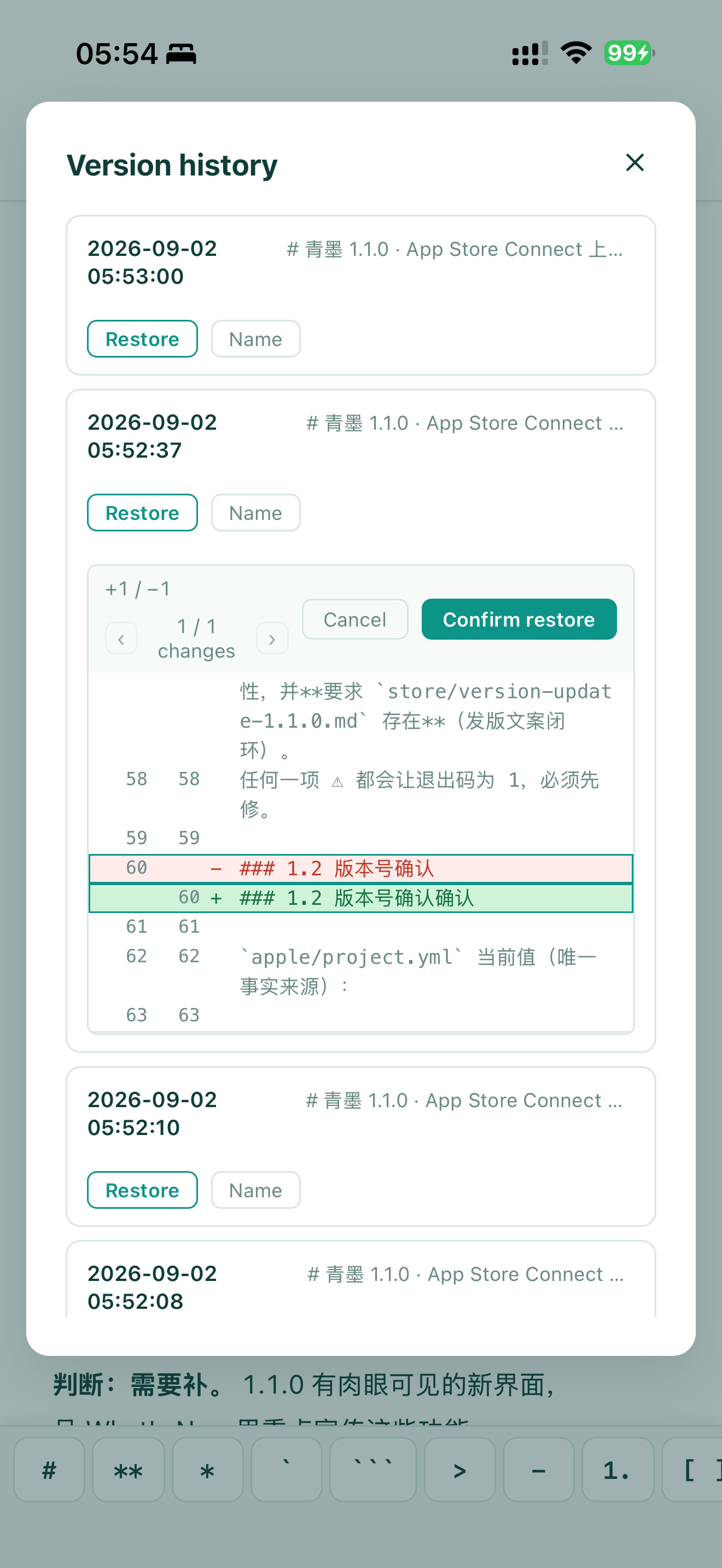The height and width of the screenshot is (1568, 722).
Task: Click removed line '### 1.2 版本号确认'
Action: (x=361, y=869)
